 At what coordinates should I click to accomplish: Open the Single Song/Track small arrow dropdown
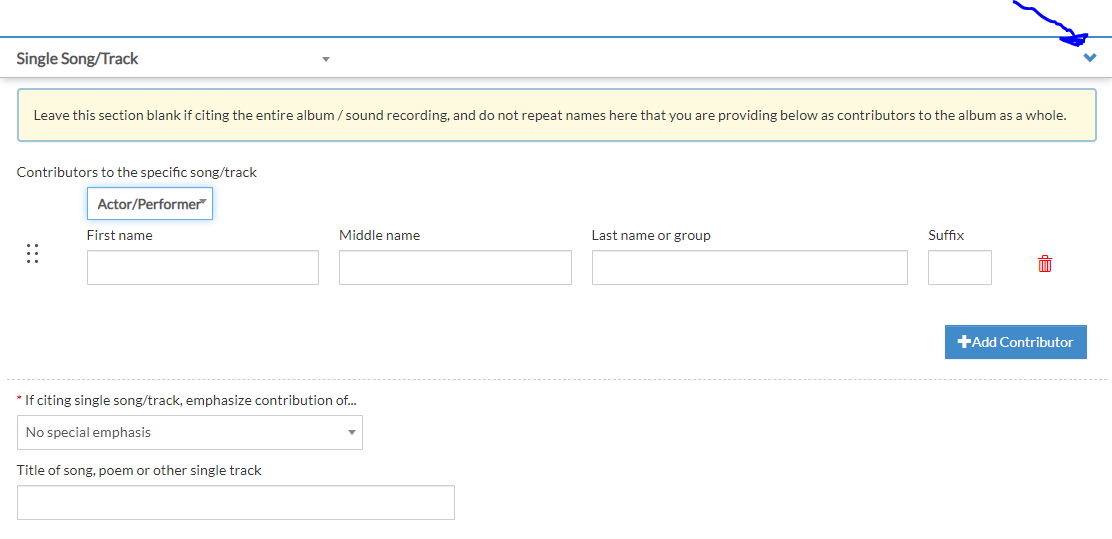pyautogui.click(x=326, y=60)
